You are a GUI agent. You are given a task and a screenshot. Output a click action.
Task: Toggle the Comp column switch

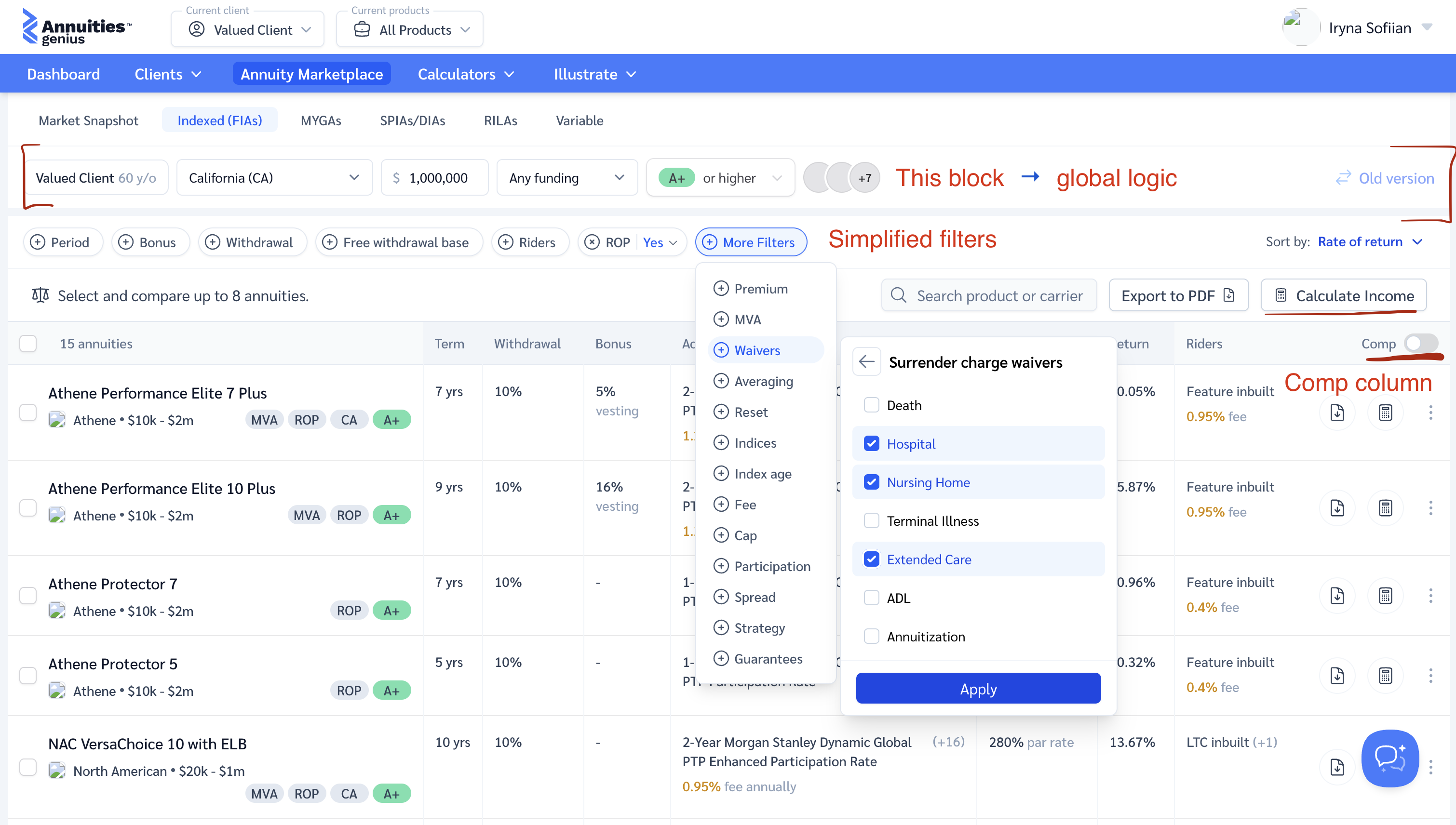tap(1421, 344)
